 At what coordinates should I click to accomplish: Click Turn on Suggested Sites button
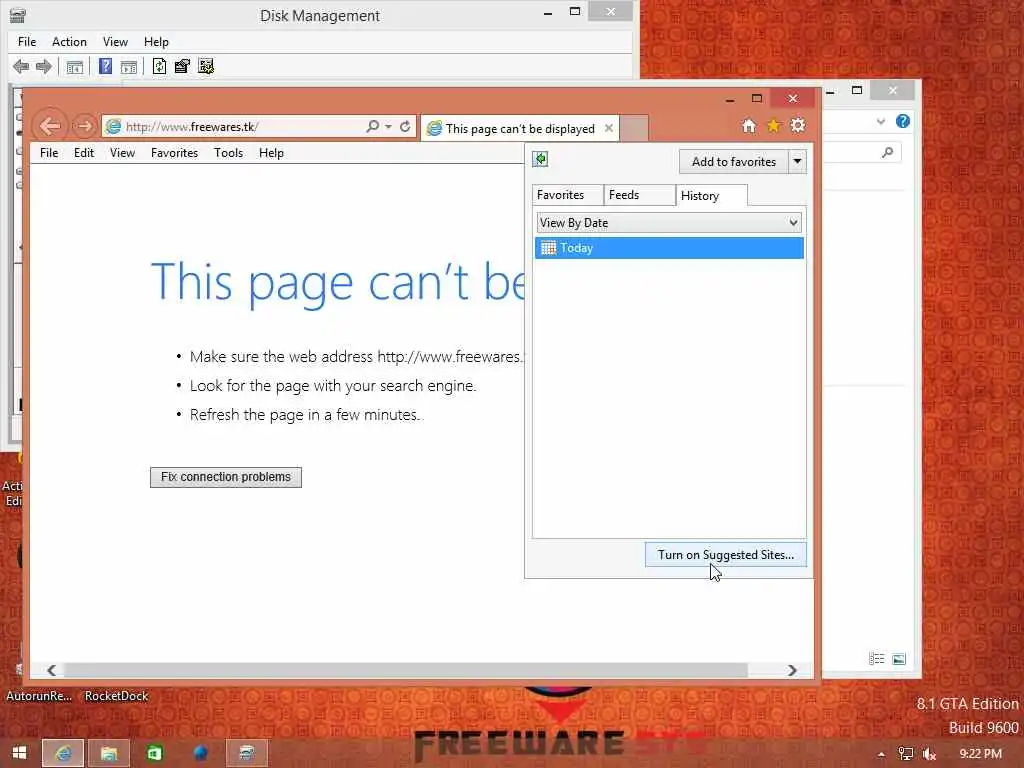726,554
